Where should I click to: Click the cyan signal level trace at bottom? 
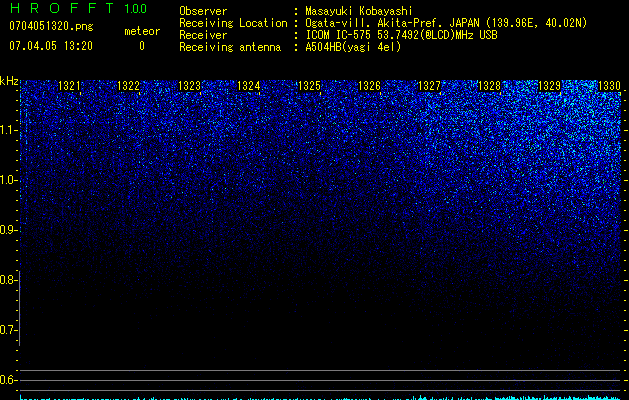pyautogui.click(x=320, y=398)
